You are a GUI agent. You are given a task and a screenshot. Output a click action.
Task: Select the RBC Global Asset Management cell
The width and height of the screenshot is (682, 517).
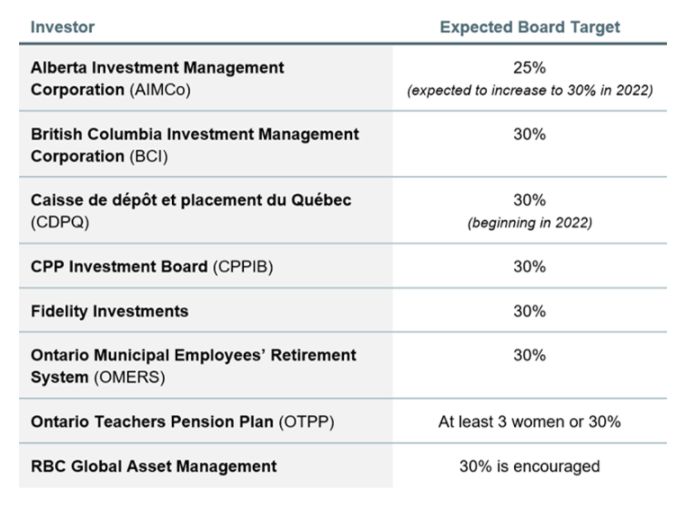(153, 466)
